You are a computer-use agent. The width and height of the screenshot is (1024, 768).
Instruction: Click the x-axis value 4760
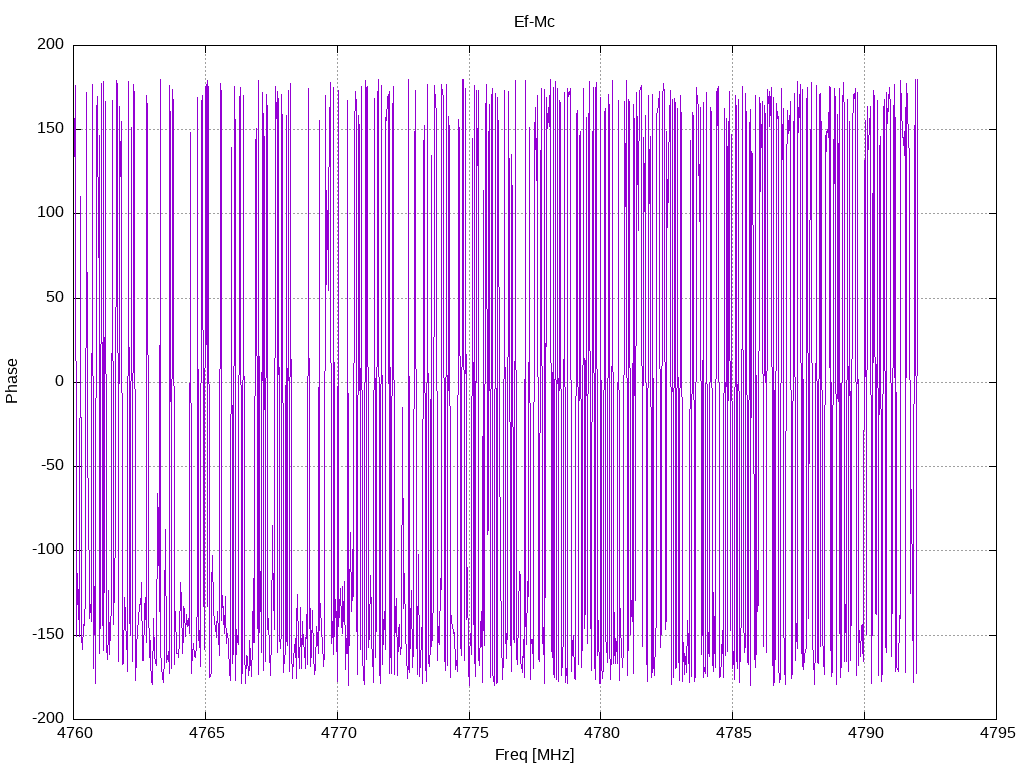click(x=74, y=733)
